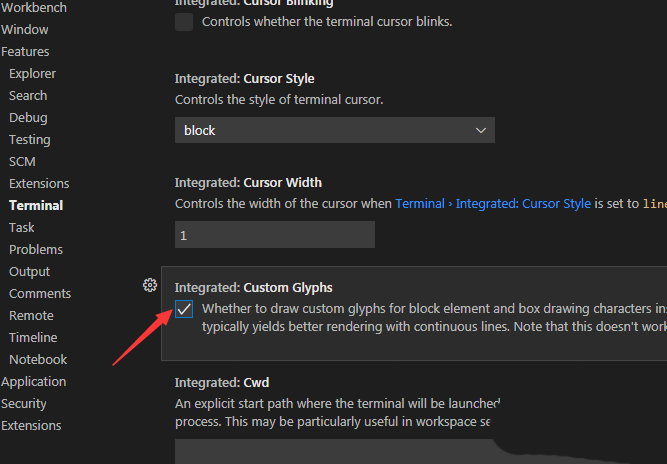The width and height of the screenshot is (667, 464).
Task: Open the Terminal Integrated Cursor Style link
Action: [493, 203]
